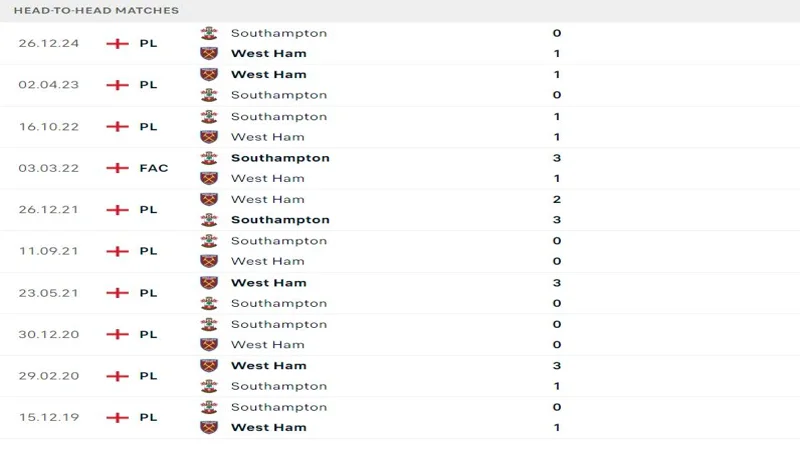Click England flag beside 30.12.20 match

[x=118, y=334]
